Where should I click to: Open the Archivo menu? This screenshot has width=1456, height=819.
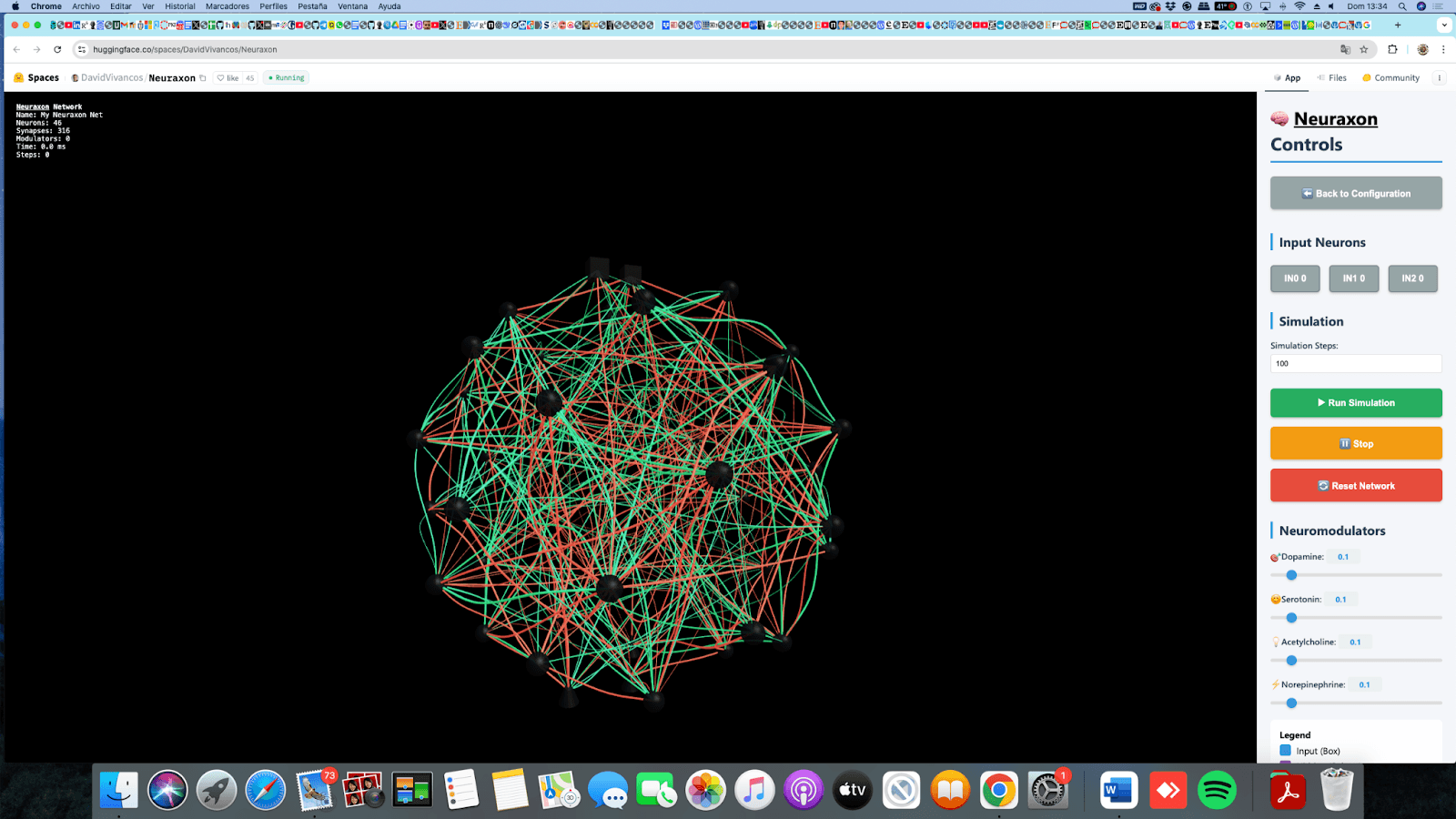pos(86,6)
